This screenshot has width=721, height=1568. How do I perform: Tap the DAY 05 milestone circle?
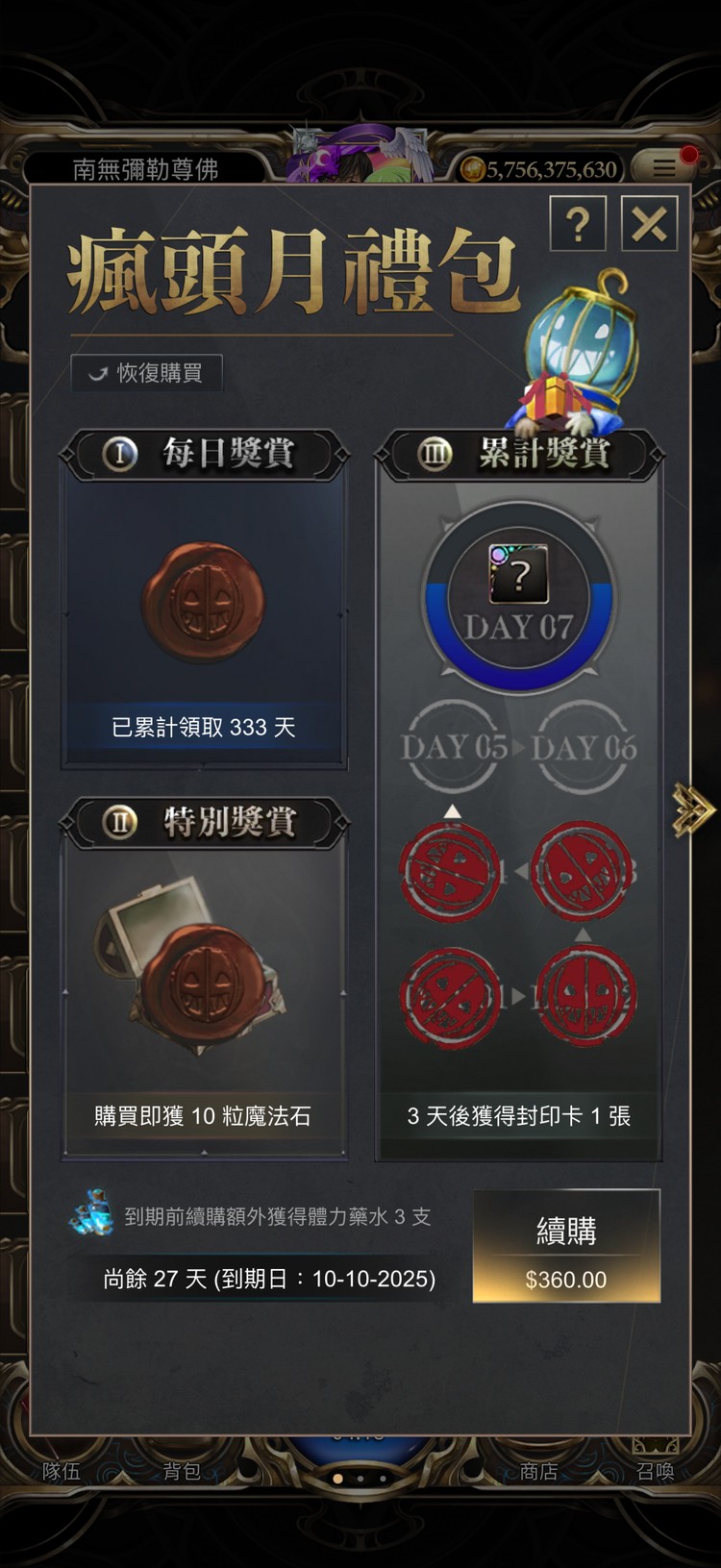pos(453,747)
